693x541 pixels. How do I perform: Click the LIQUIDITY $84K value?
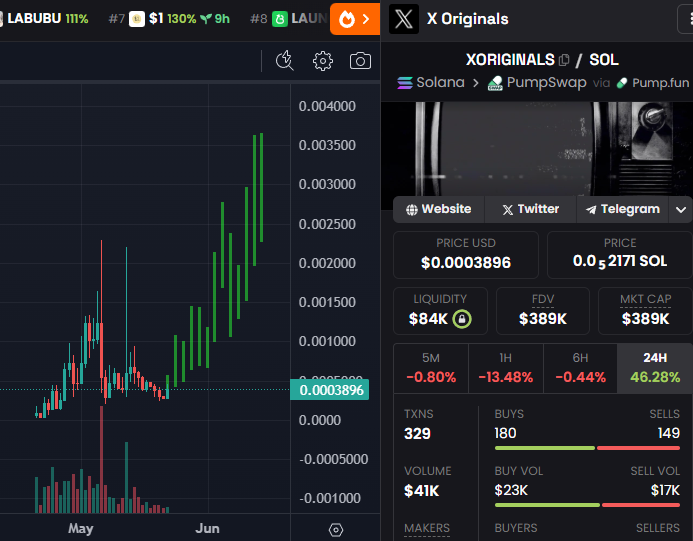[428, 319]
